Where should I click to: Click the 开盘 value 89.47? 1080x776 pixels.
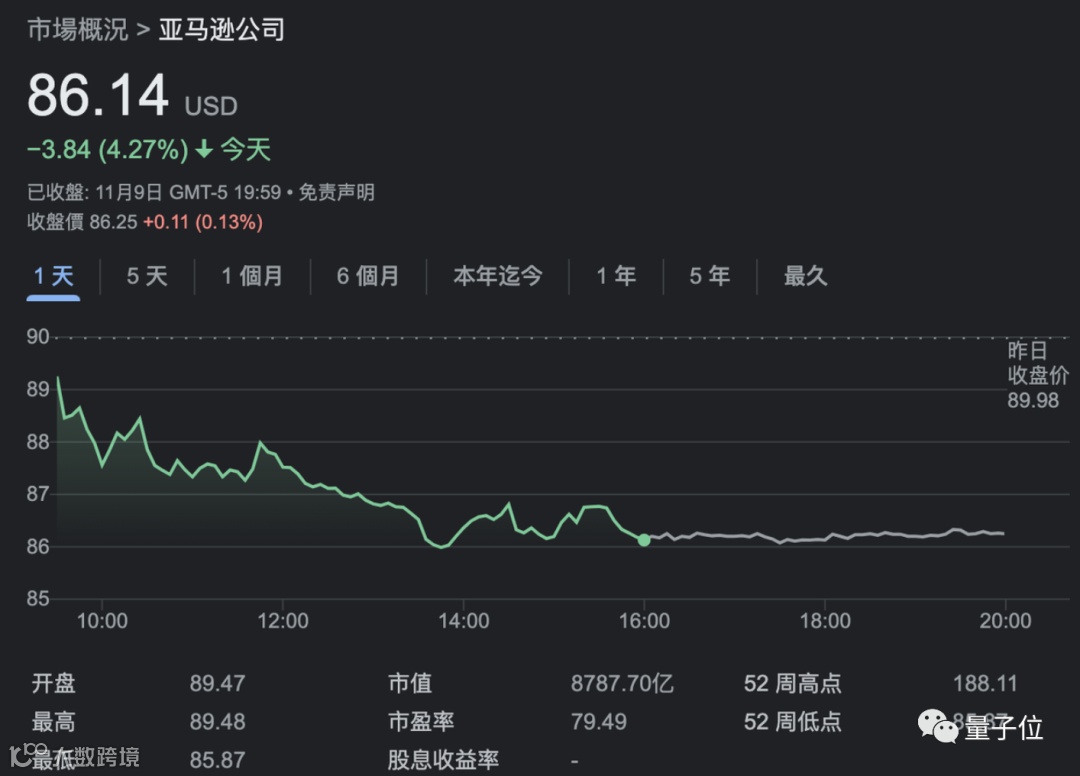(x=218, y=683)
